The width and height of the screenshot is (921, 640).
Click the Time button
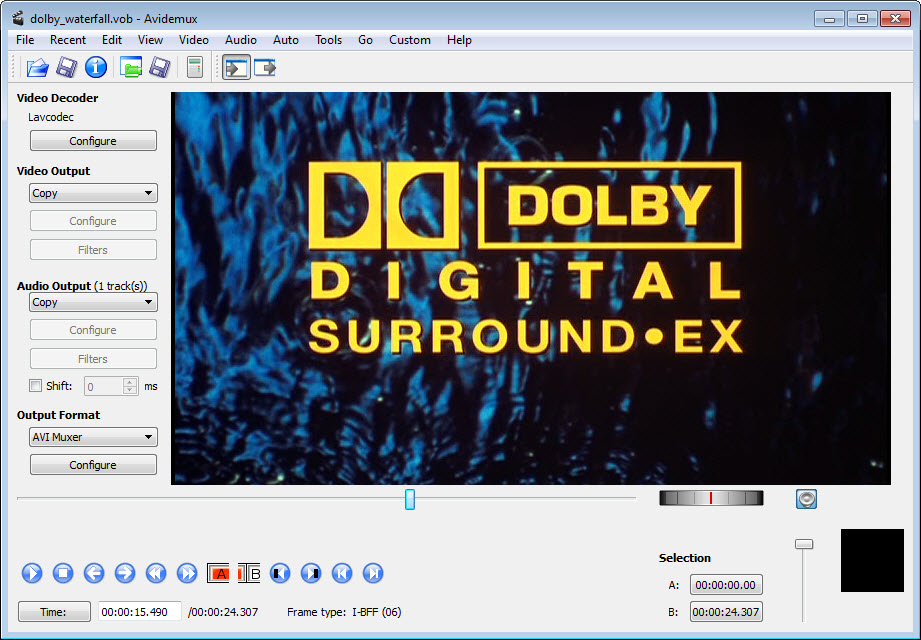[54, 612]
